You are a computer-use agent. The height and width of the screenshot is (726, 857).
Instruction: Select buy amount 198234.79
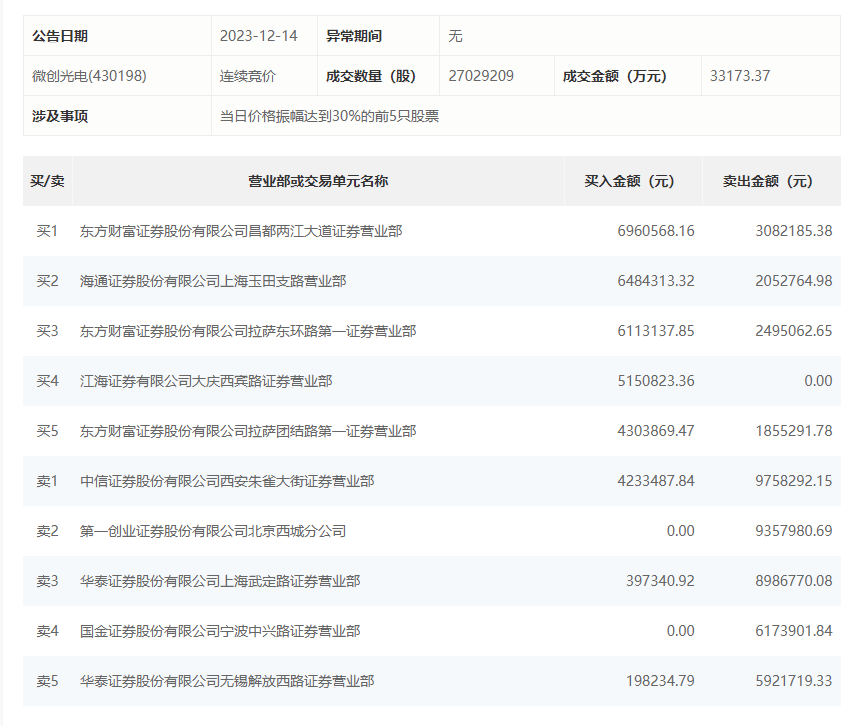pyautogui.click(x=660, y=681)
